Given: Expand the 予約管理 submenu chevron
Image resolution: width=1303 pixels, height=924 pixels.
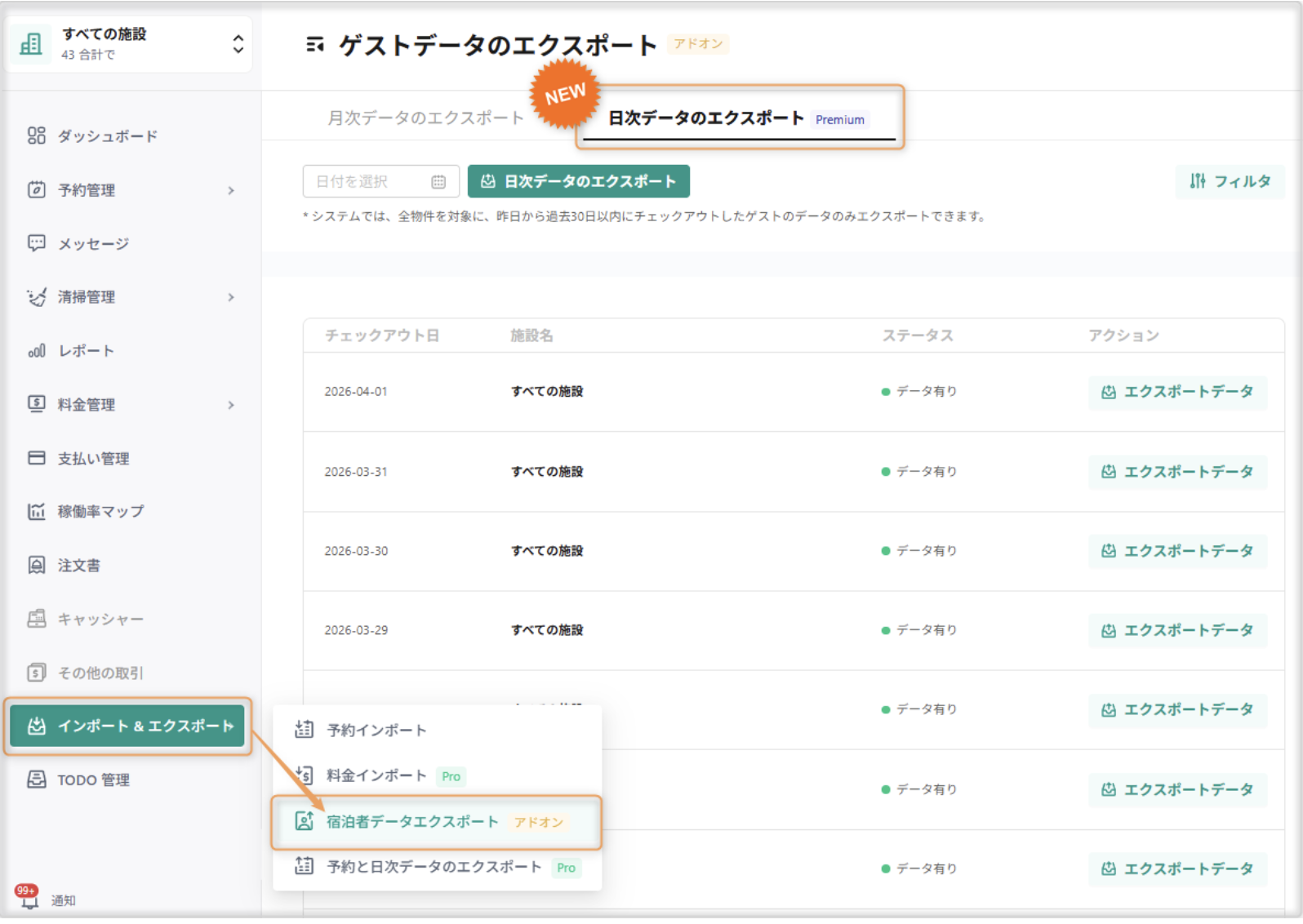Looking at the screenshot, I should coord(231,190).
